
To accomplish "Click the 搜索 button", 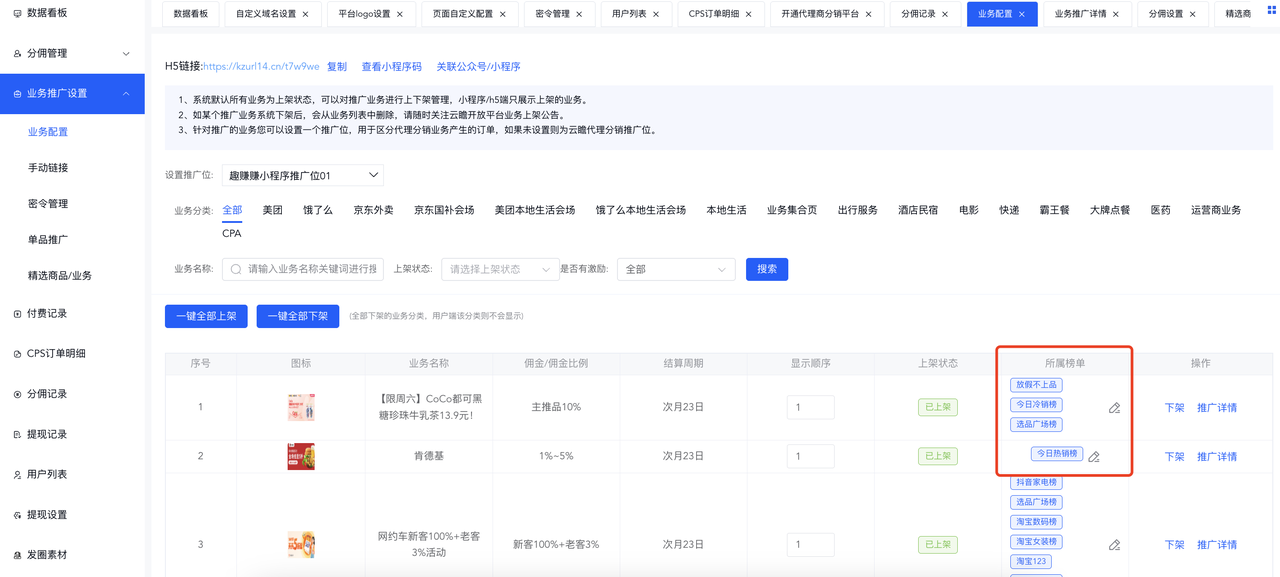I will (767, 269).
